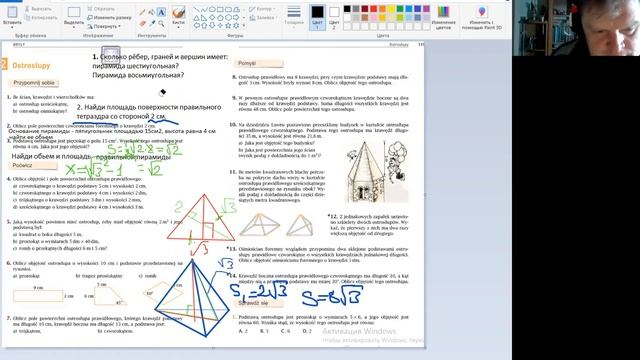Choose the Rectangle shape
This screenshot has width=640, height=360.
[220, 9]
